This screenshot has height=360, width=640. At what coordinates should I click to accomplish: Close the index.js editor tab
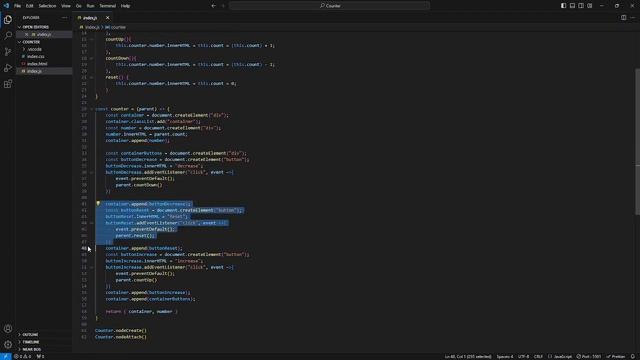point(107,18)
